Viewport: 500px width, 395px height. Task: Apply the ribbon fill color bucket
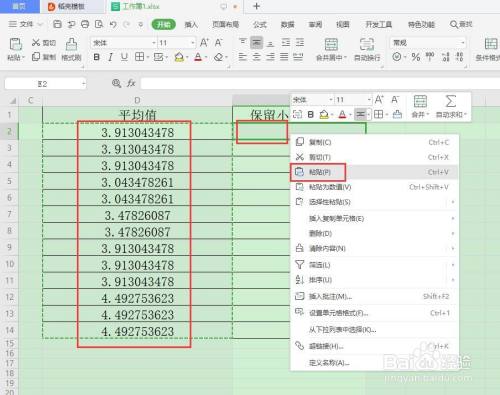pyautogui.click(x=179, y=57)
